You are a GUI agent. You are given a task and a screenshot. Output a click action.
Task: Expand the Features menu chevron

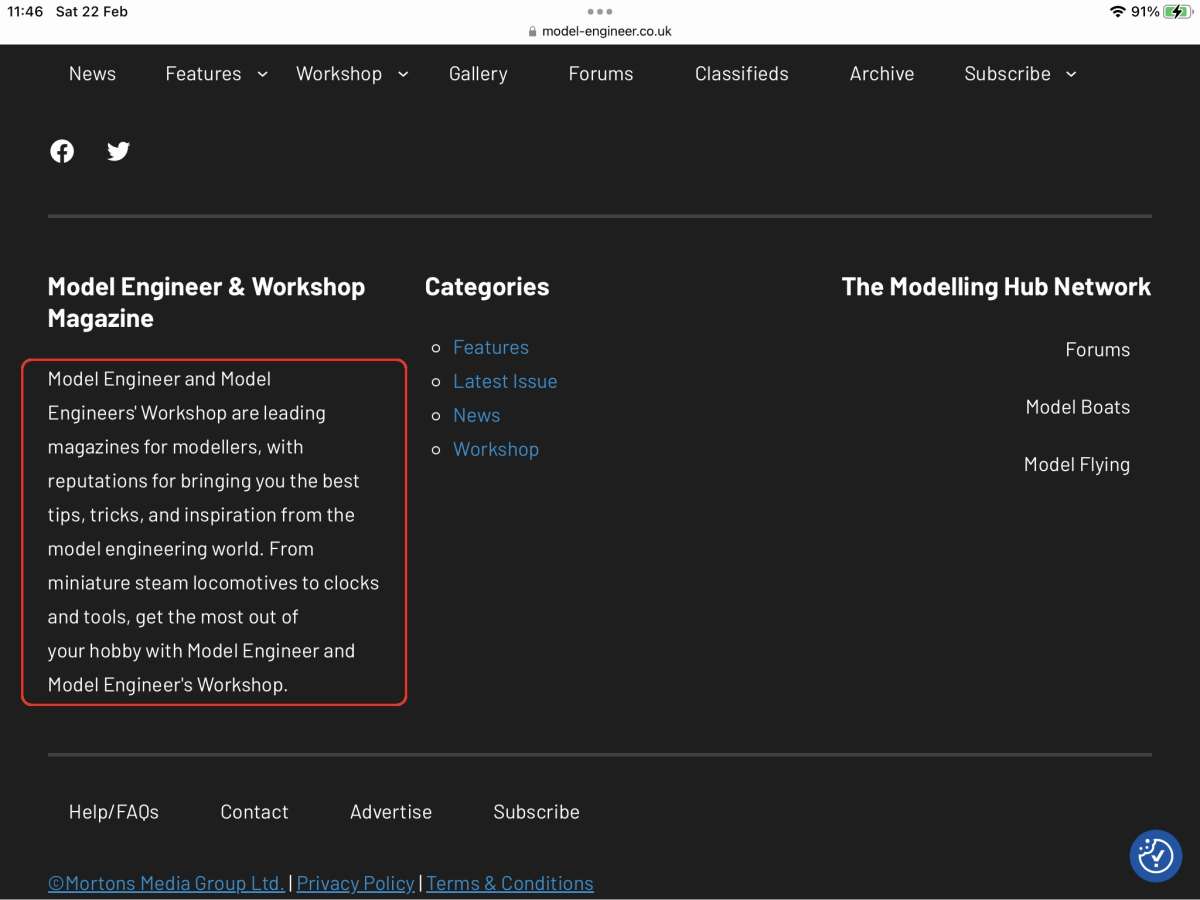(262, 74)
